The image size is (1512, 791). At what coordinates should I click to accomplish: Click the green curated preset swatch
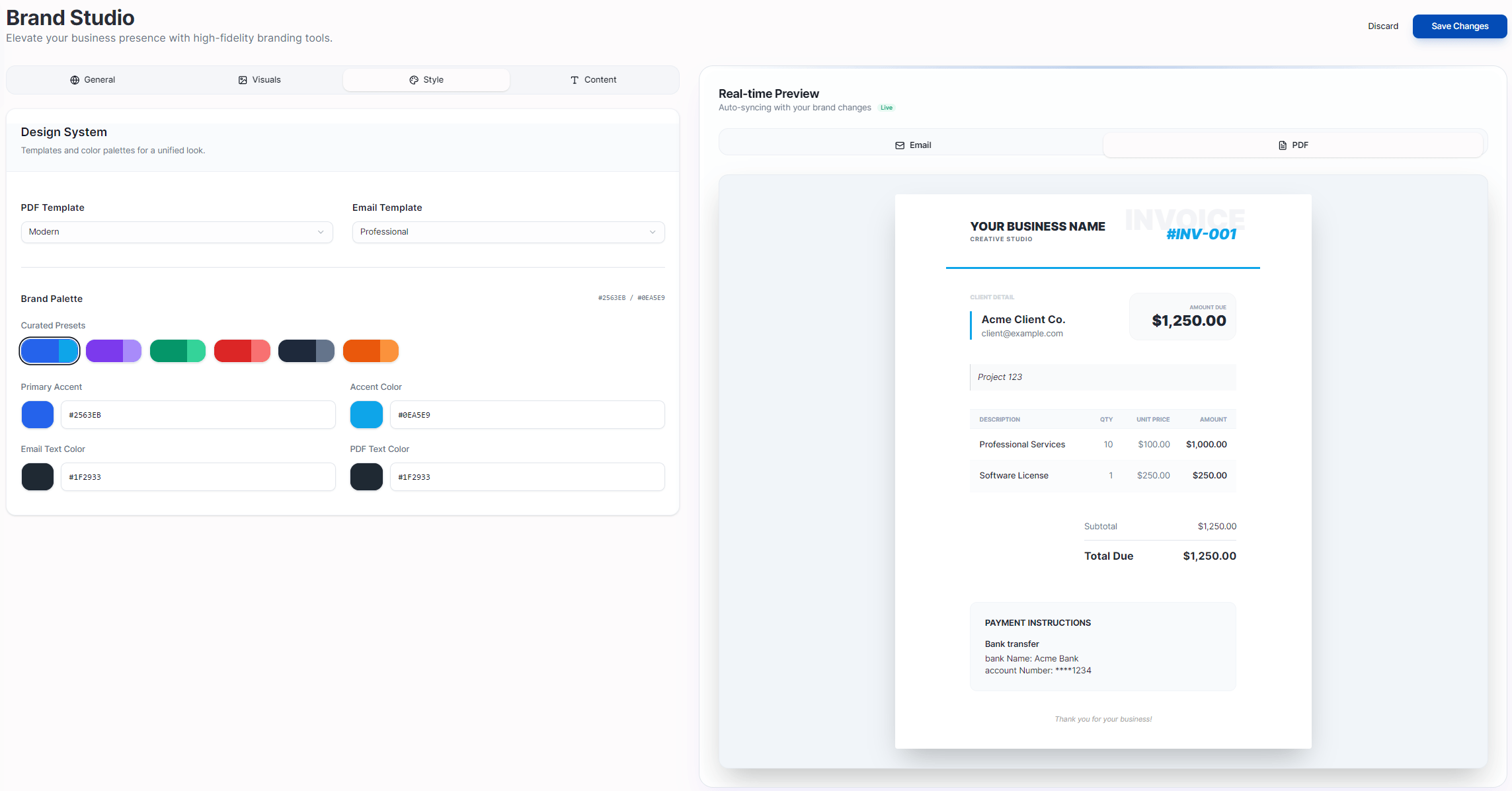(178, 351)
